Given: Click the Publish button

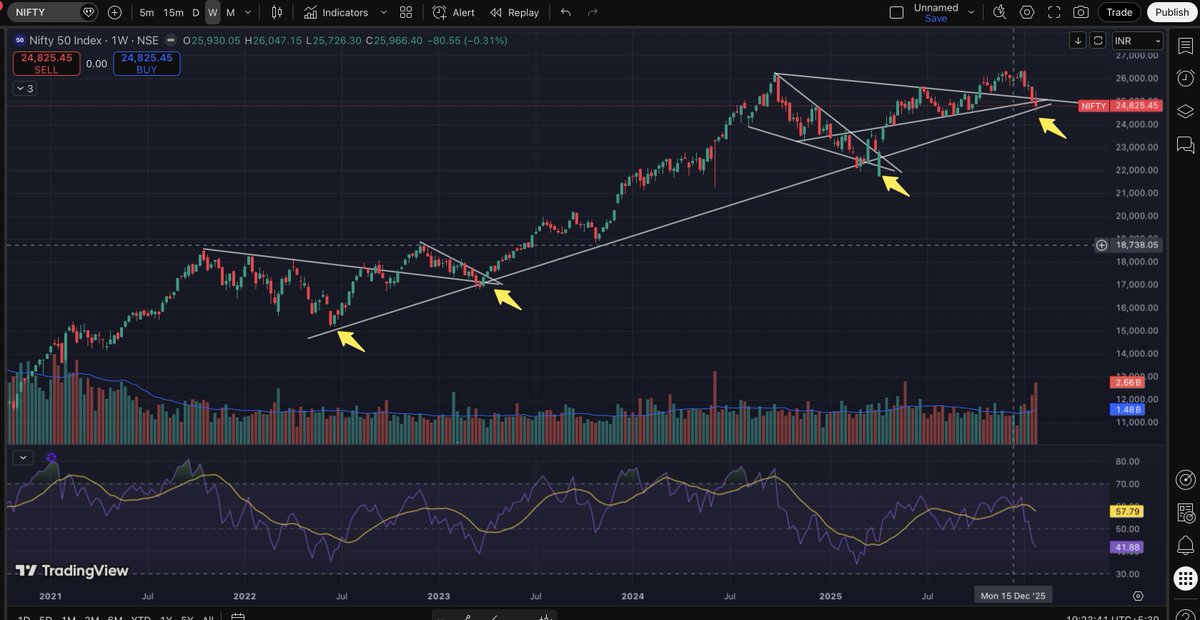Looking at the screenshot, I should 1170,12.
